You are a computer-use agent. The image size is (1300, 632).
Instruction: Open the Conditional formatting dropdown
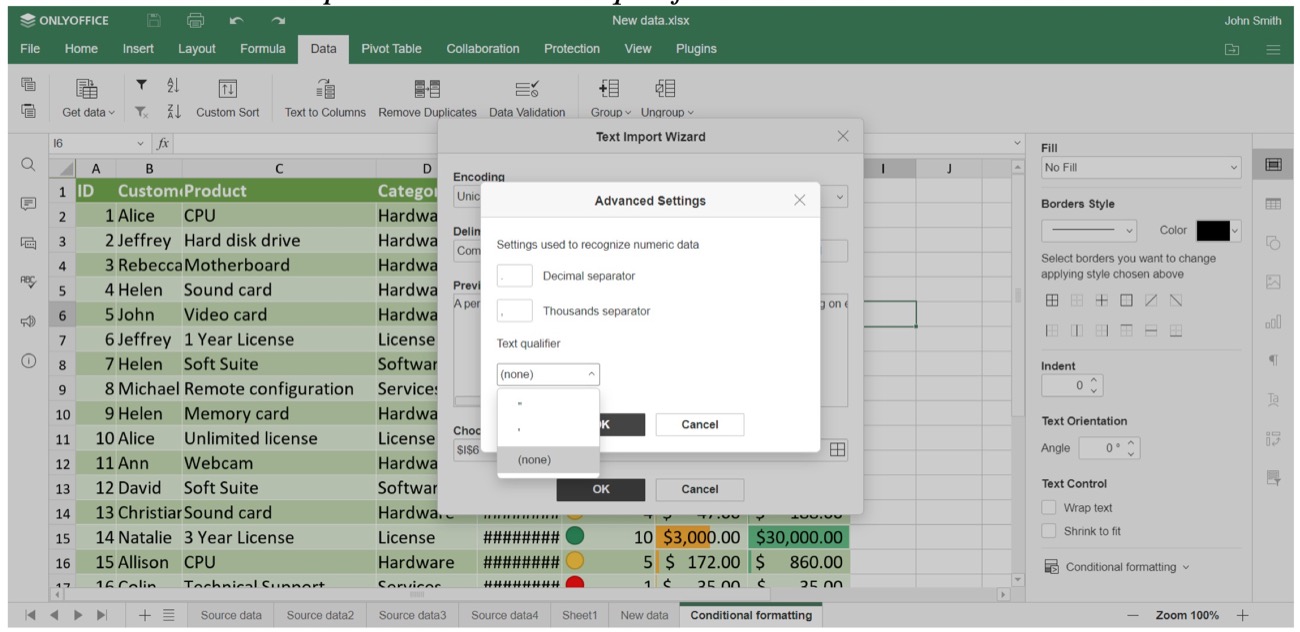(x=1120, y=565)
